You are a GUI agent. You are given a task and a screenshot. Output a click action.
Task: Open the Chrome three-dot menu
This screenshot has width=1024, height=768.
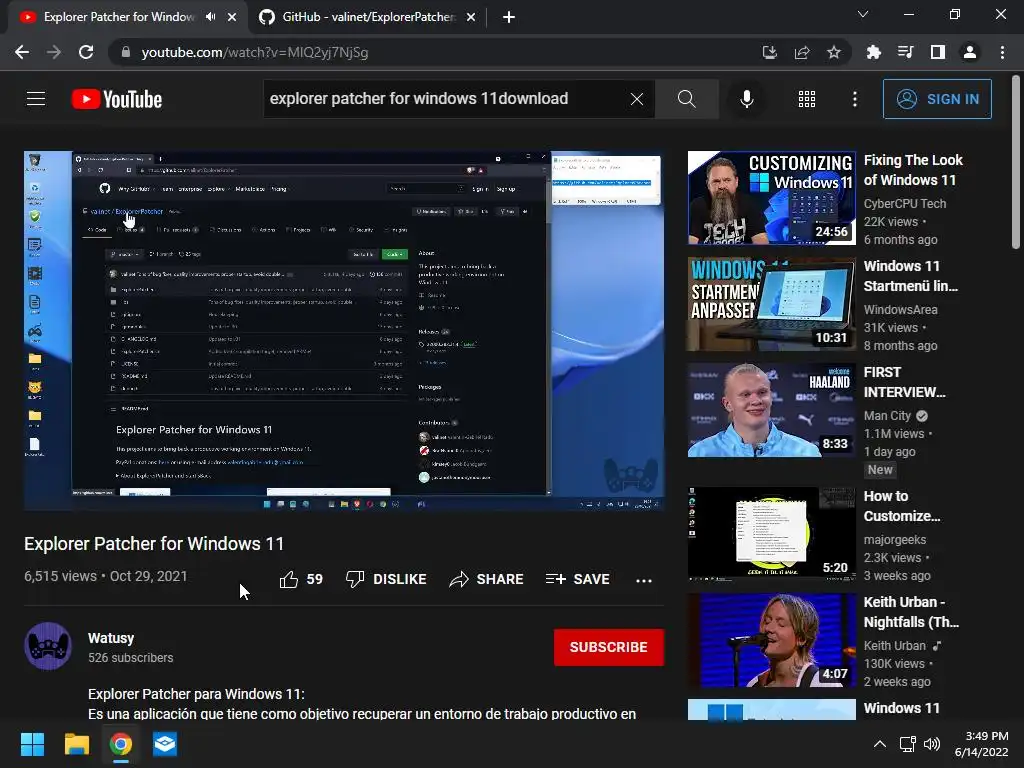(x=1002, y=52)
